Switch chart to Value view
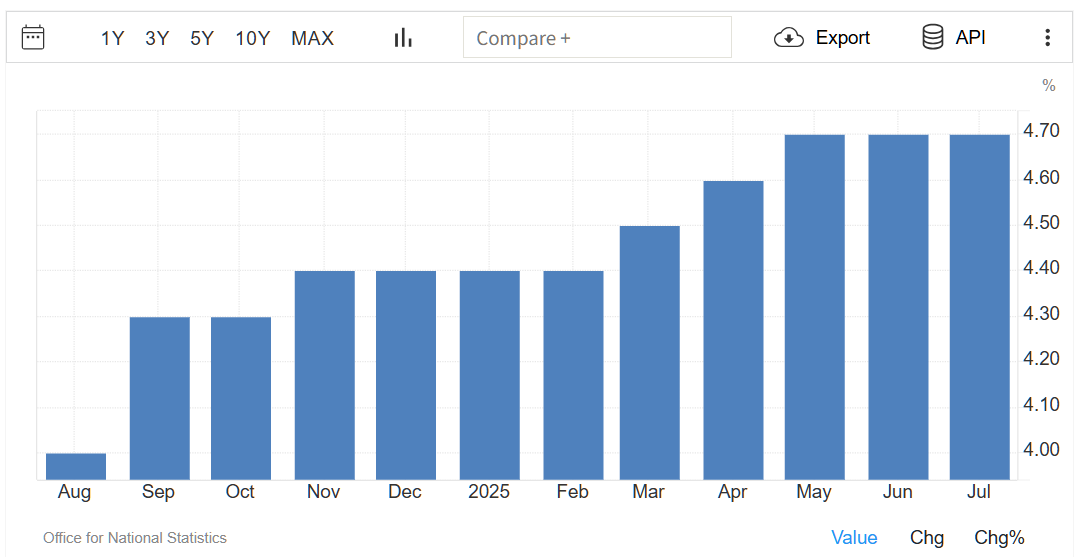This screenshot has width=1086, height=557. [x=854, y=538]
